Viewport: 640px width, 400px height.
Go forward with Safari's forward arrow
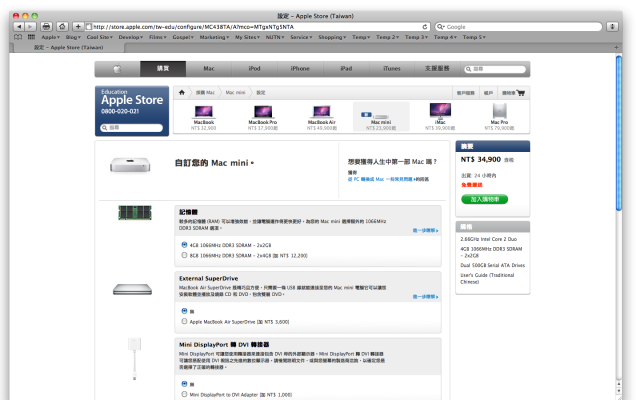[30, 27]
